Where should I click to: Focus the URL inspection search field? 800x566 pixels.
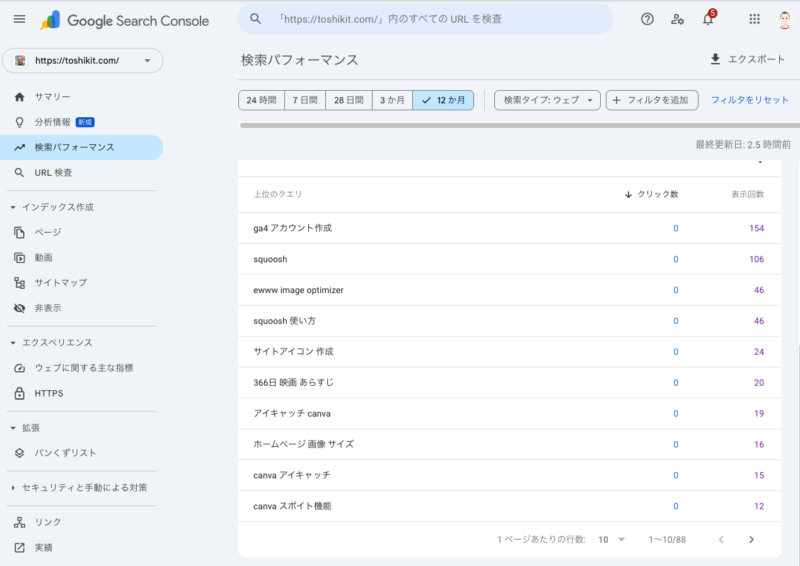pos(426,19)
